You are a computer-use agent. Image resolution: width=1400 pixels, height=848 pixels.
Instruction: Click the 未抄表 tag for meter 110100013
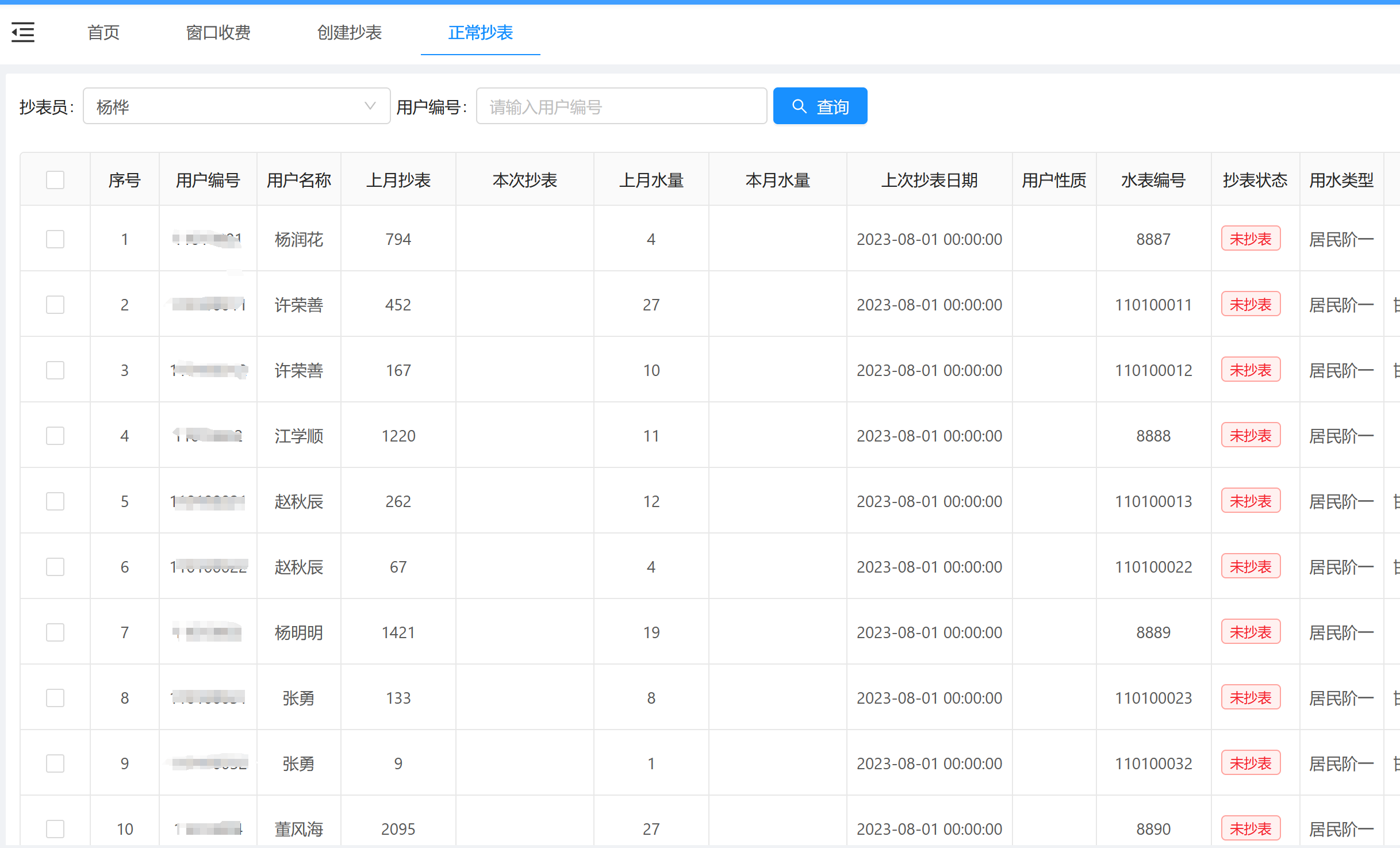point(1251,501)
